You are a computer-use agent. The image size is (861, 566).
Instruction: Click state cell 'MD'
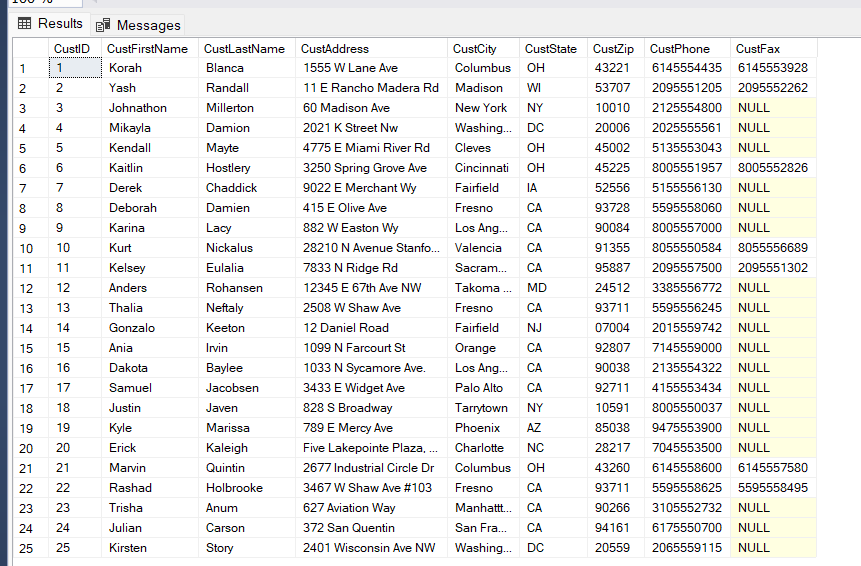click(x=554, y=288)
